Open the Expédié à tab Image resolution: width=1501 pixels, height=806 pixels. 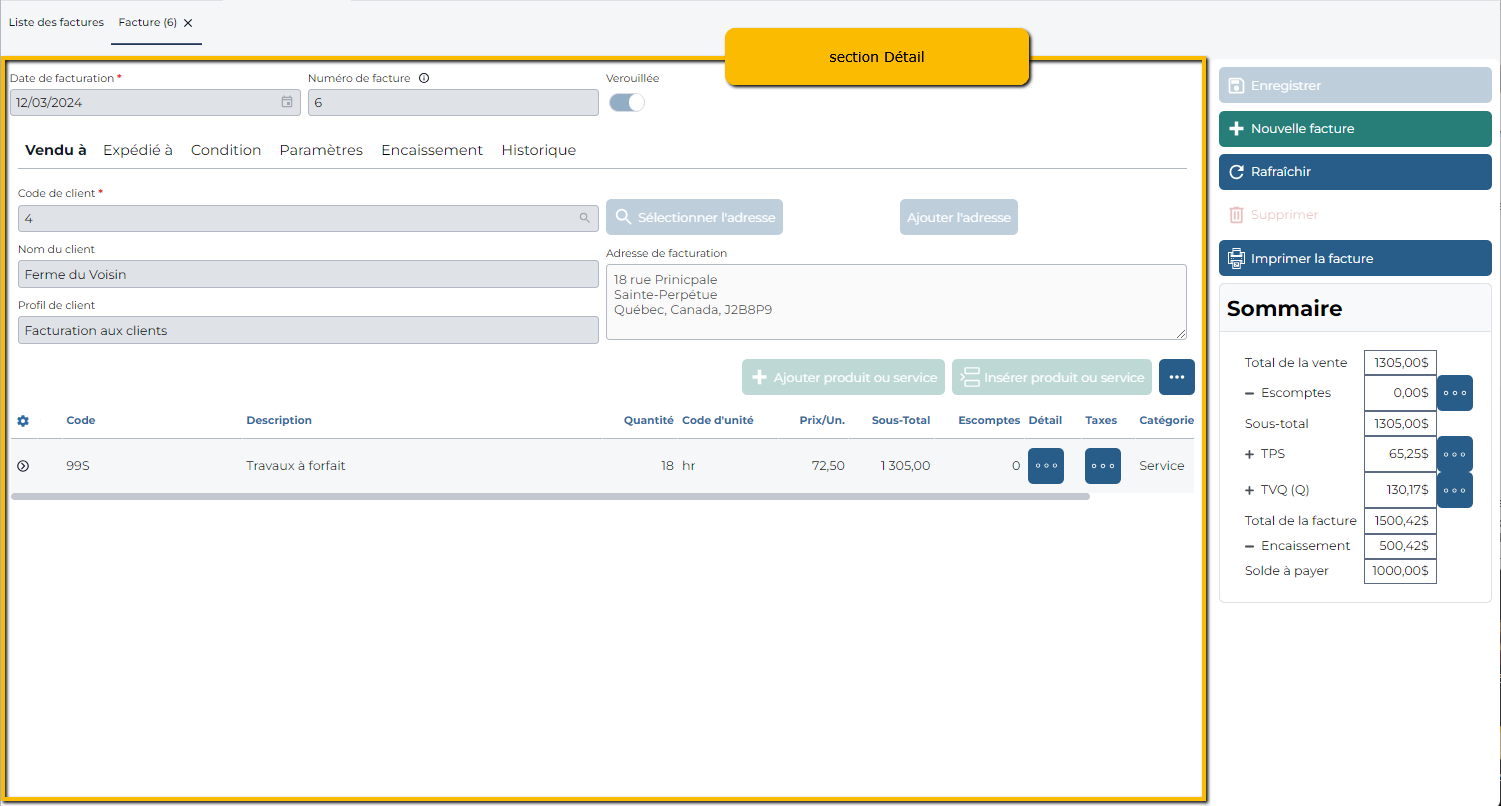(x=138, y=150)
